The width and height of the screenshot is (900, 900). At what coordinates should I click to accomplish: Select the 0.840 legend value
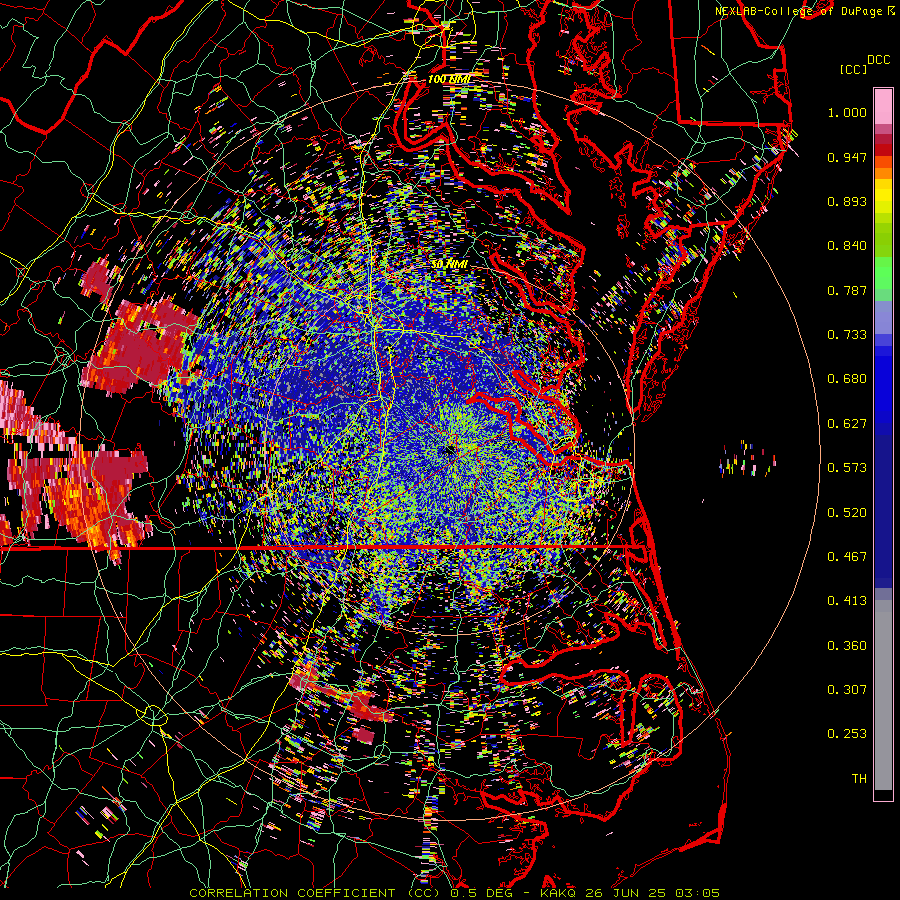pyautogui.click(x=847, y=246)
